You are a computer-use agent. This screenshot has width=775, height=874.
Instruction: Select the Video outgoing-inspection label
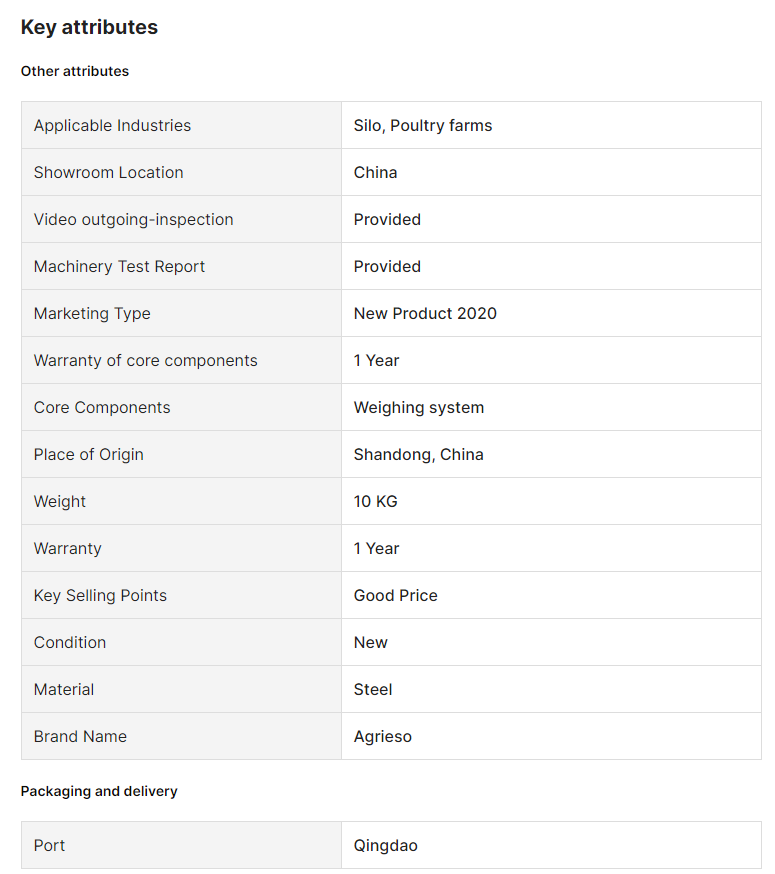point(133,220)
